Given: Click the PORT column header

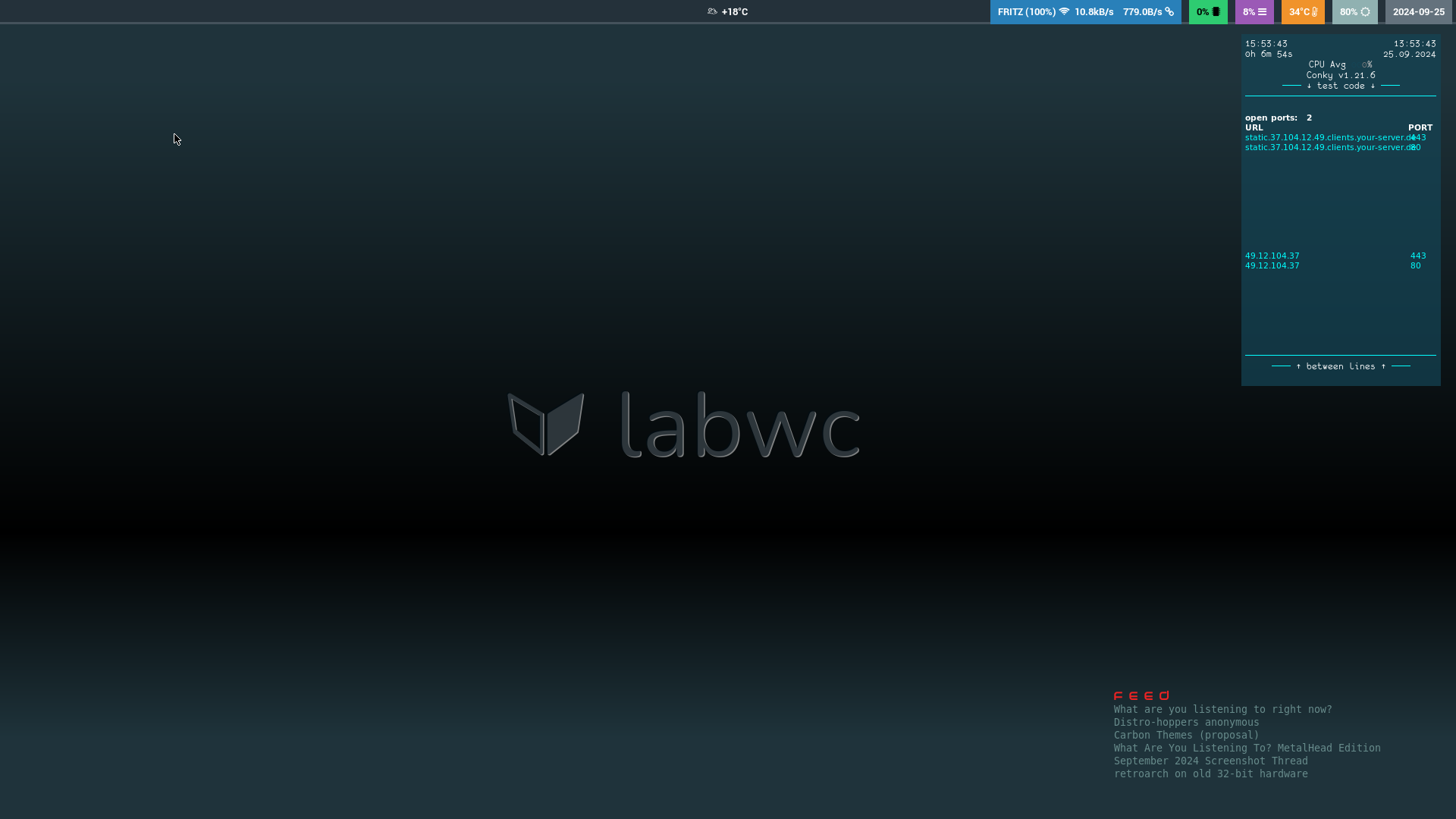Looking at the screenshot, I should click(x=1420, y=127).
